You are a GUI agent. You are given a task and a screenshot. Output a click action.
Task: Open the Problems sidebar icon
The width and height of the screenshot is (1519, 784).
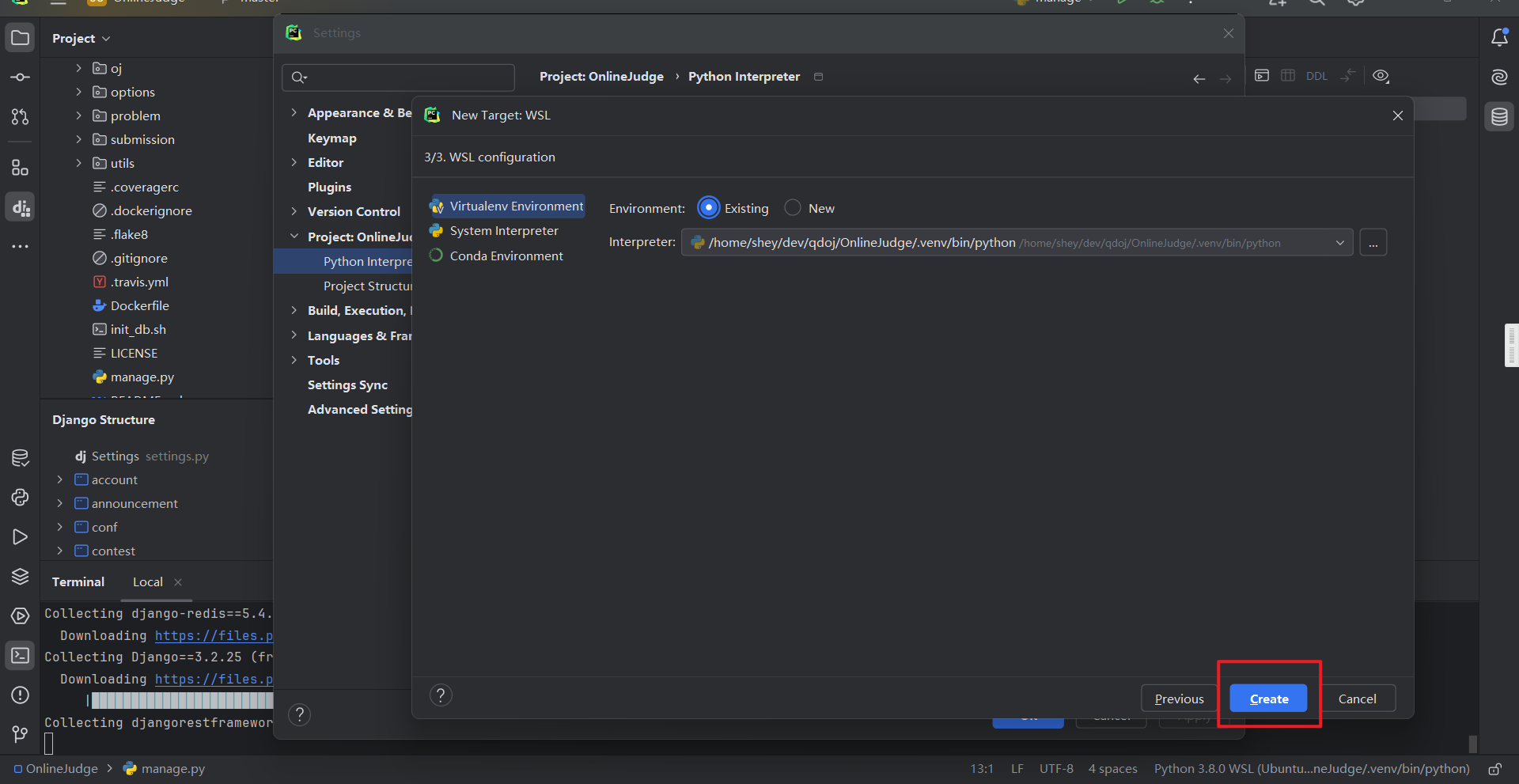pyautogui.click(x=21, y=695)
